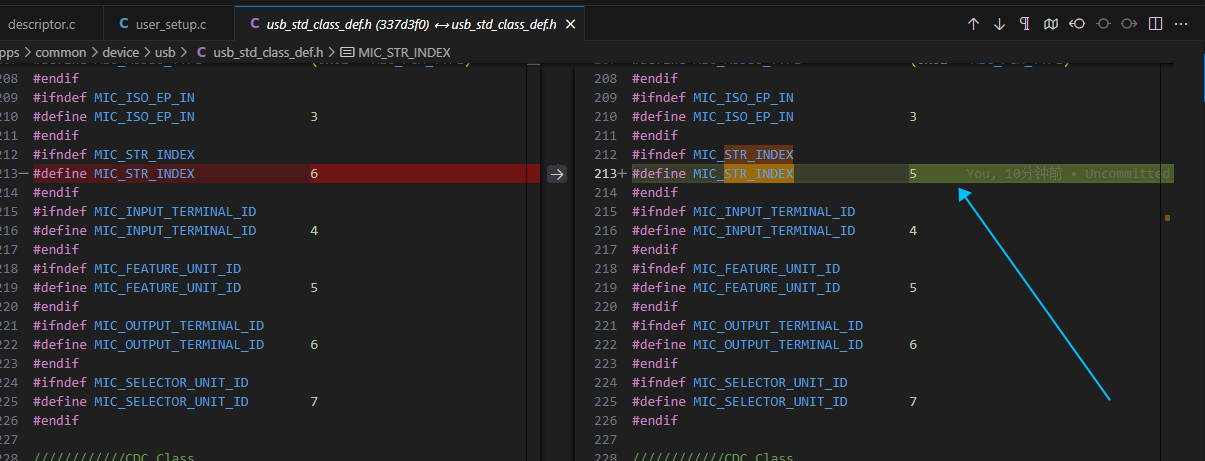Click the middle revision commit icon
This screenshot has width=1205, height=461.
coord(1103,23)
